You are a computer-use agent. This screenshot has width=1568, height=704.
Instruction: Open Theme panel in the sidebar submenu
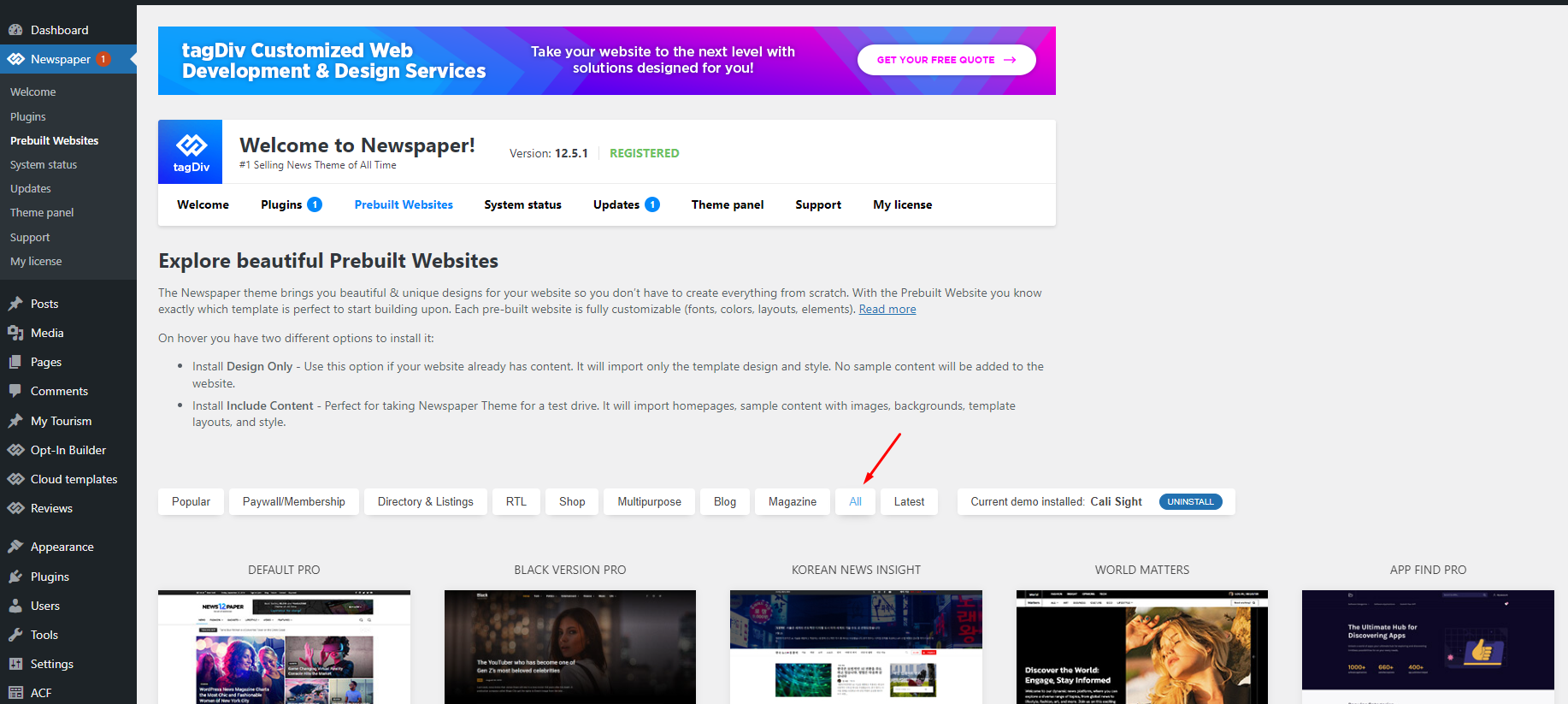(x=42, y=212)
